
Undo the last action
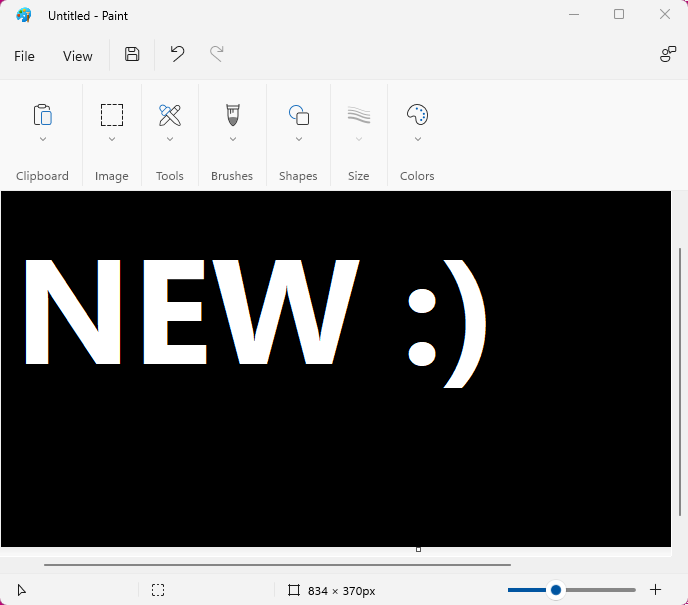point(177,55)
